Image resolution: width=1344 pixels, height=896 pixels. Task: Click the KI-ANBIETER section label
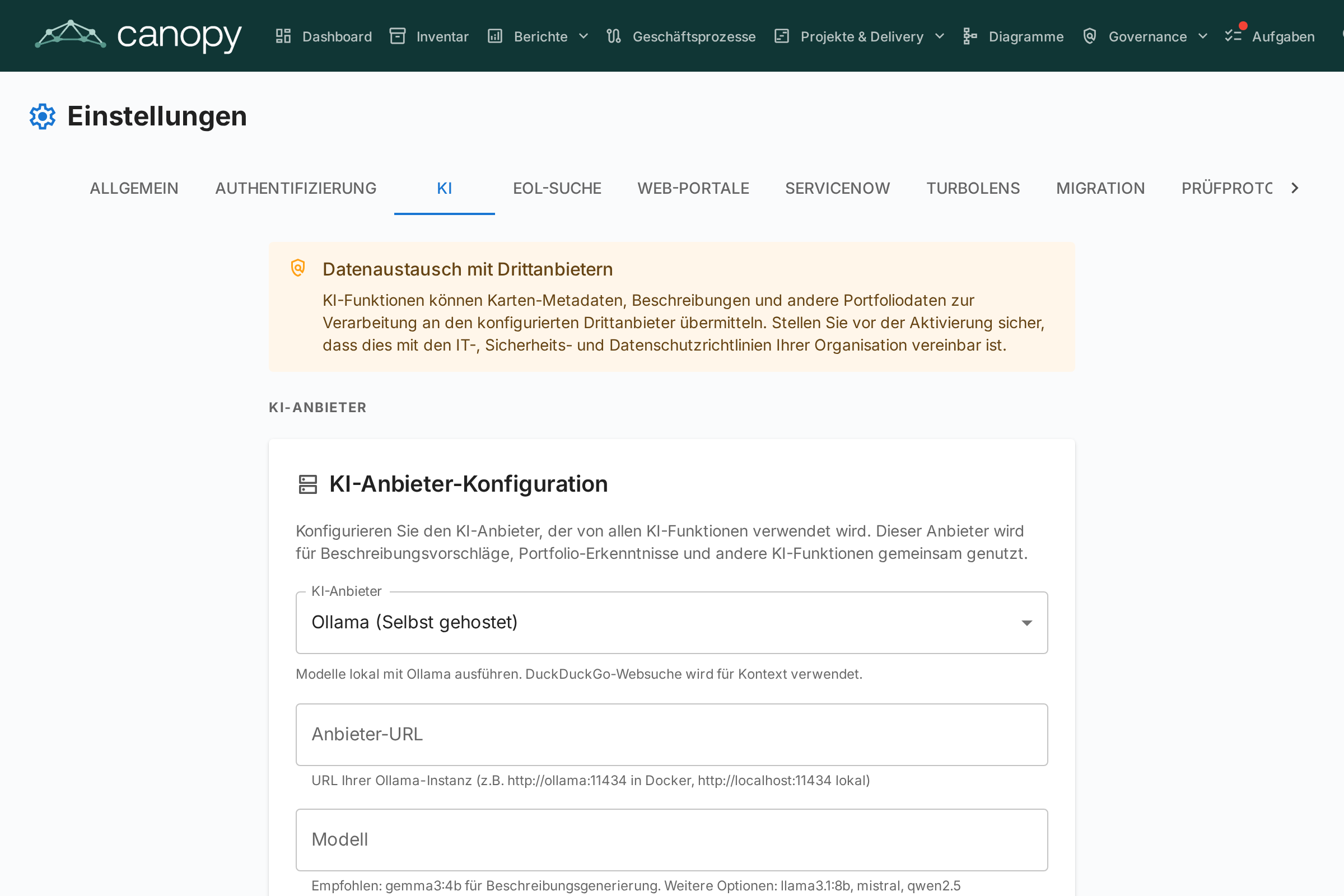318,408
